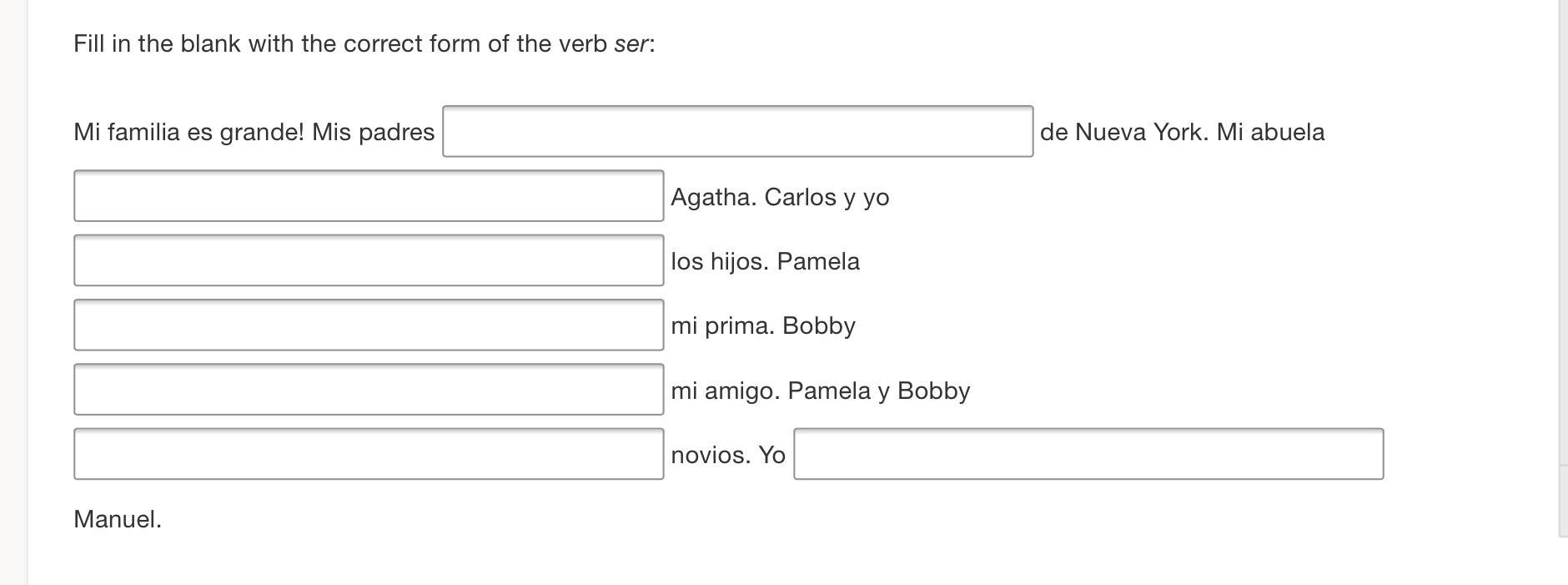
Task: Click the blank before "mi prima"
Action: (x=369, y=325)
